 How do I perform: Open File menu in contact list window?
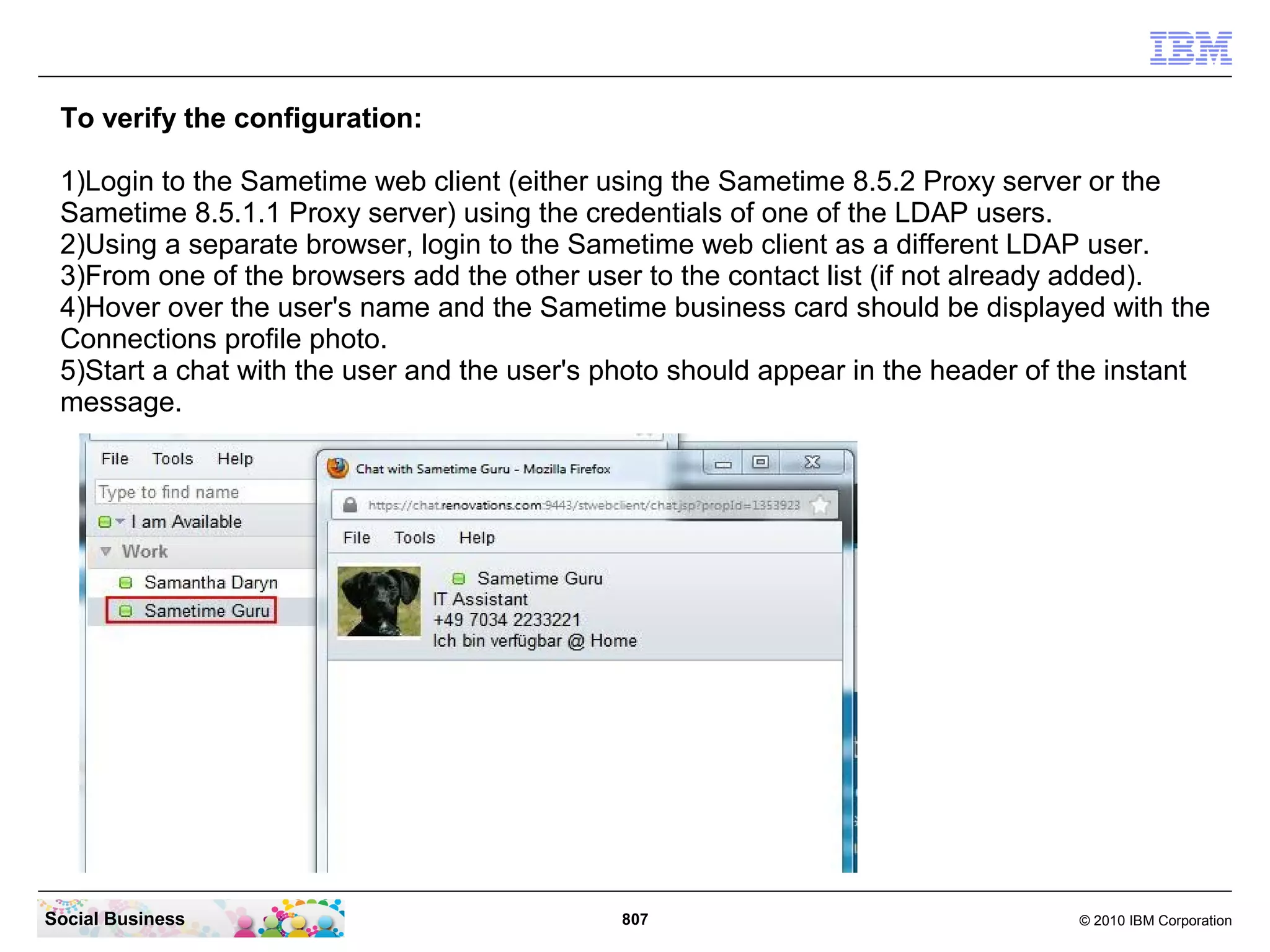click(x=115, y=459)
